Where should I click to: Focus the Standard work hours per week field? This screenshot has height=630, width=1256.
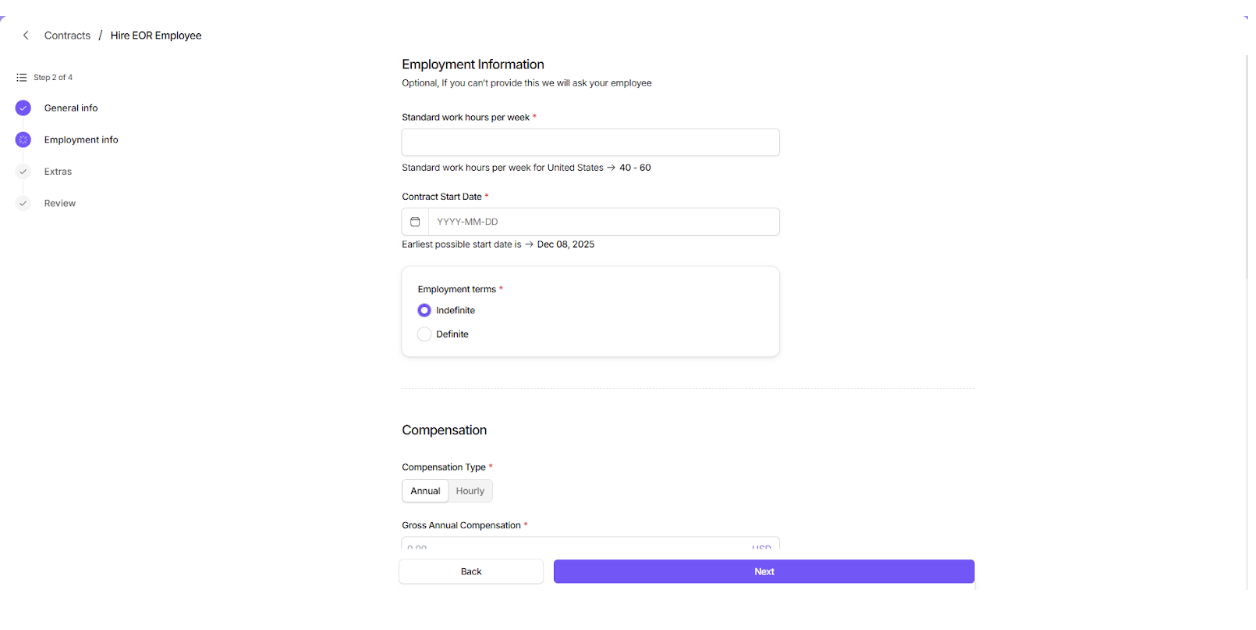[590, 143]
